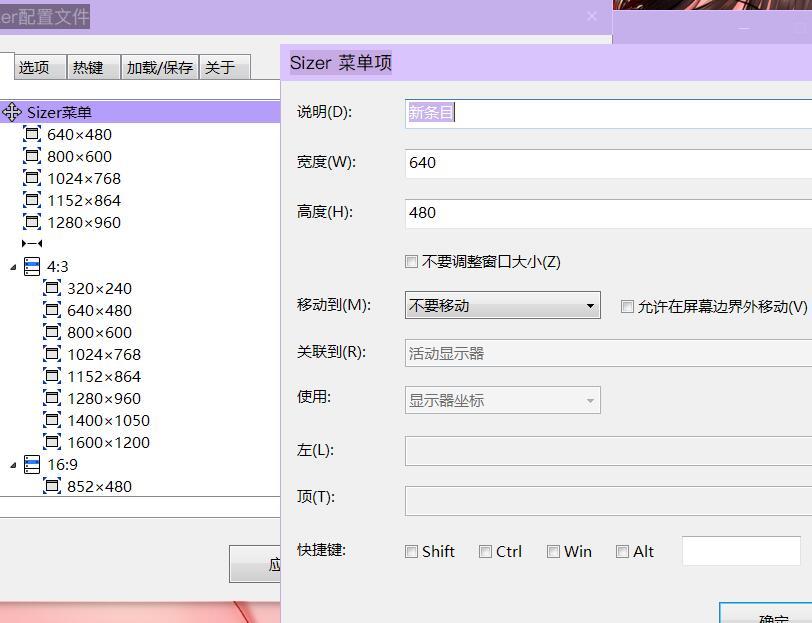
Task: Click window icon beside top-level 1024×768
Action: pos(32,178)
